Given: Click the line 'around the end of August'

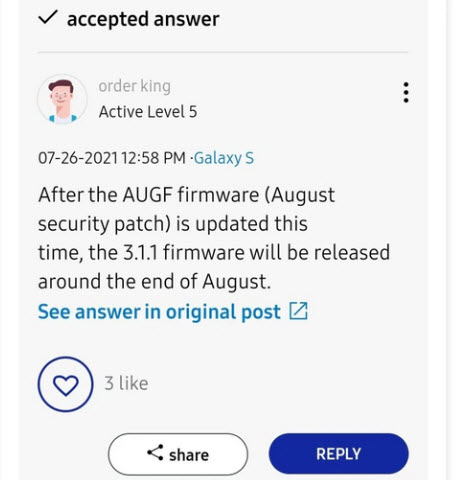Looking at the screenshot, I should (154, 282).
